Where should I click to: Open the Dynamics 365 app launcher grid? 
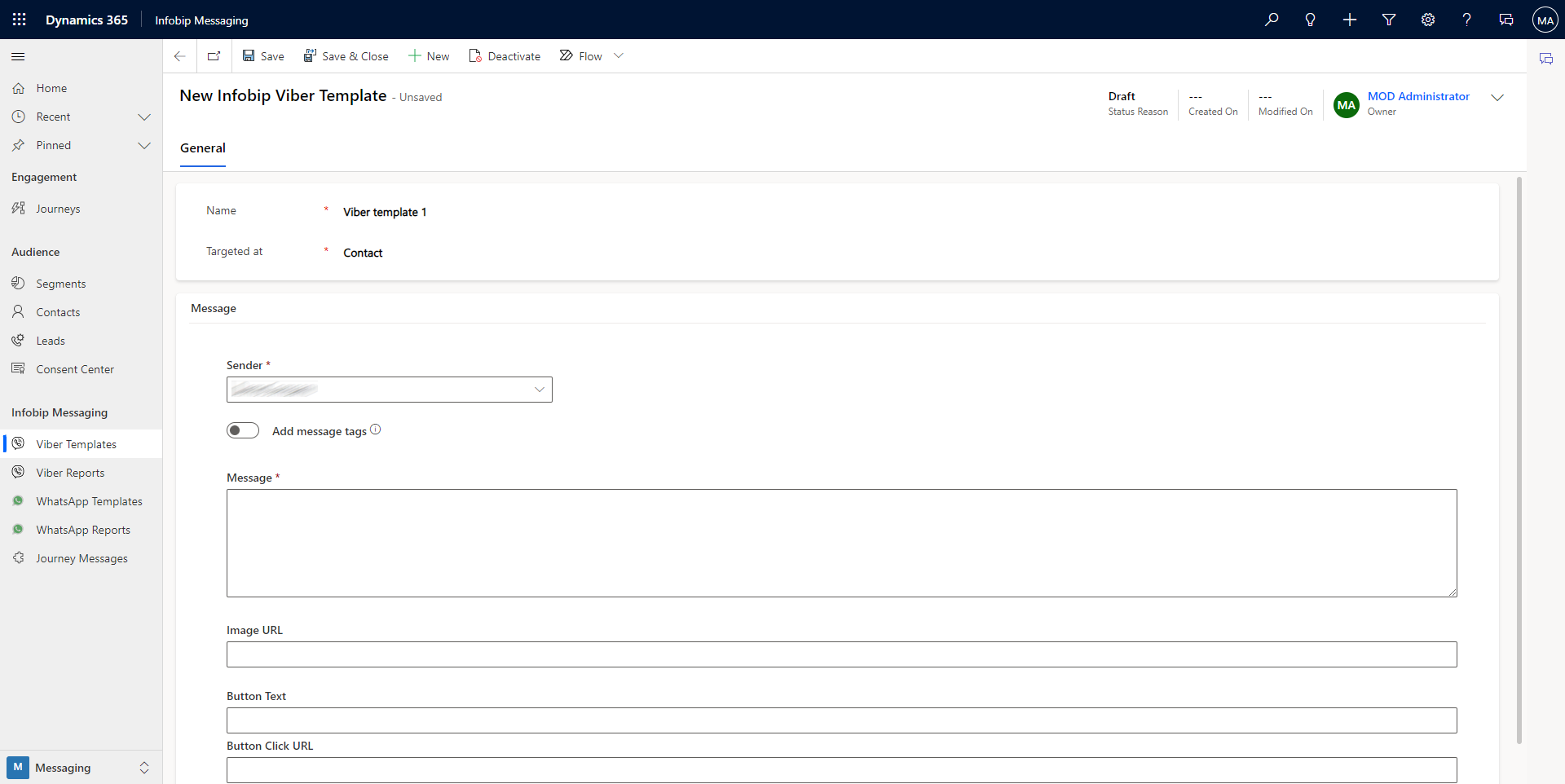coord(20,20)
